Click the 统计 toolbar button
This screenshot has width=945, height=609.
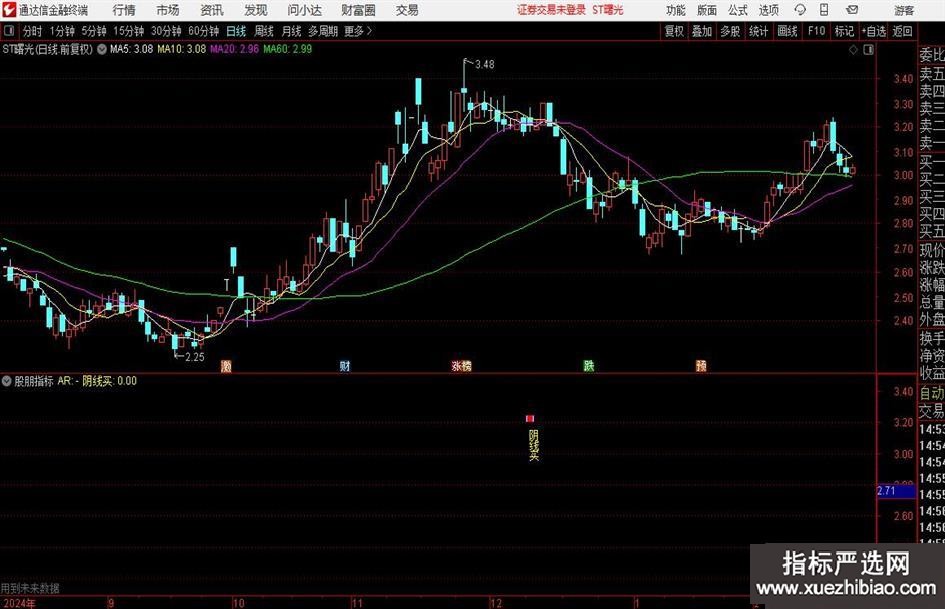[758, 31]
